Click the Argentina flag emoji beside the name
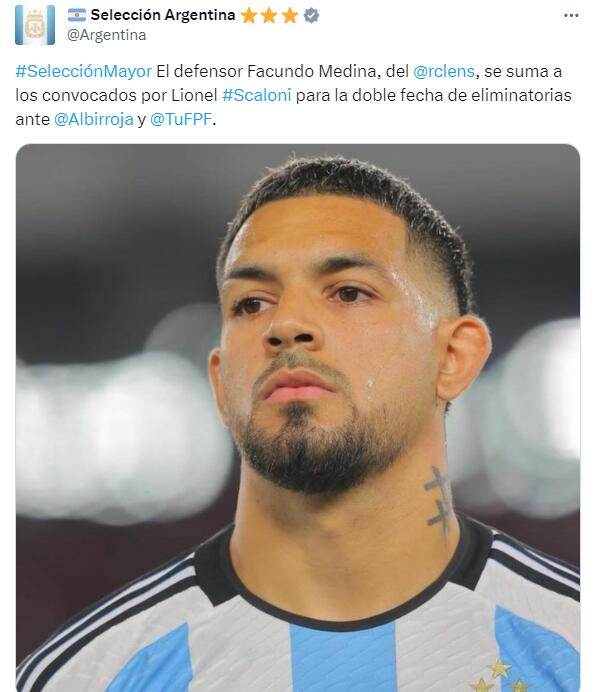Viewport: 594px width, 692px height. click(77, 15)
